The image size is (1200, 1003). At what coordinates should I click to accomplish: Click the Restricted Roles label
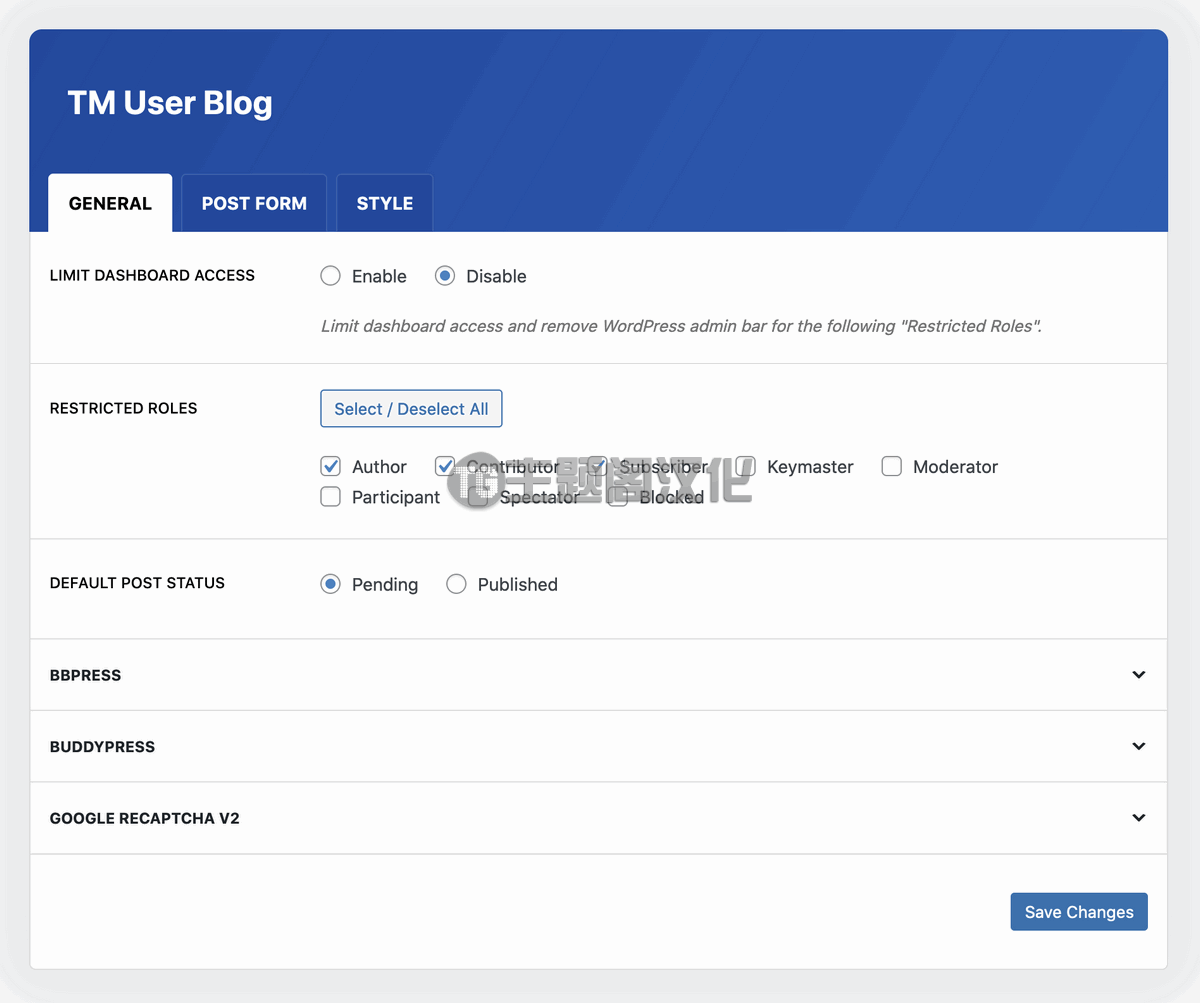click(x=124, y=408)
